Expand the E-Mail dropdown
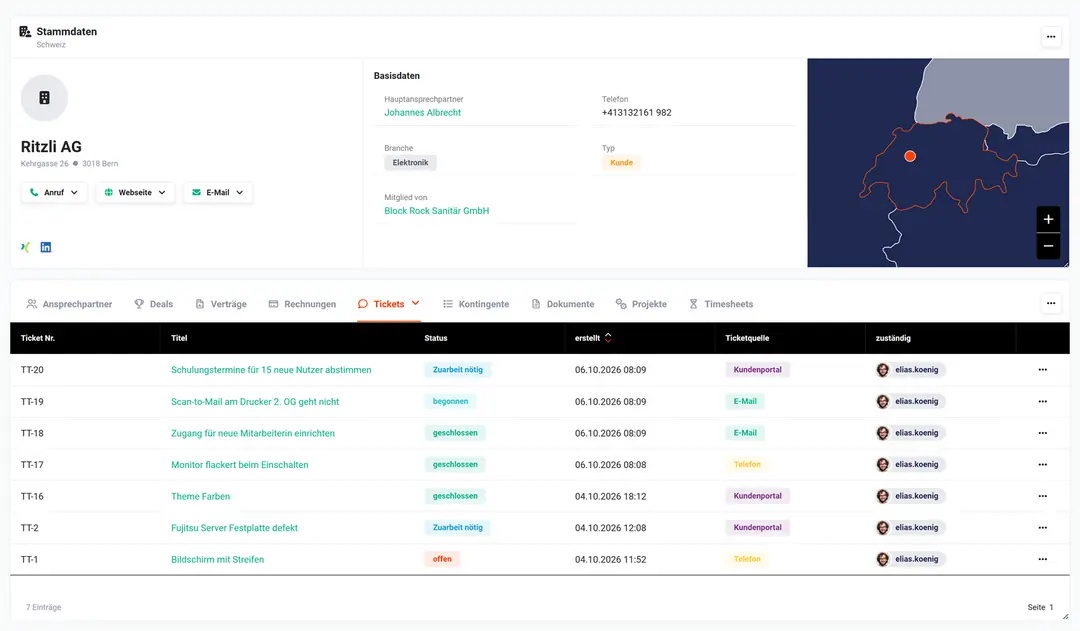The height and width of the screenshot is (631, 1080). pyautogui.click(x=218, y=193)
